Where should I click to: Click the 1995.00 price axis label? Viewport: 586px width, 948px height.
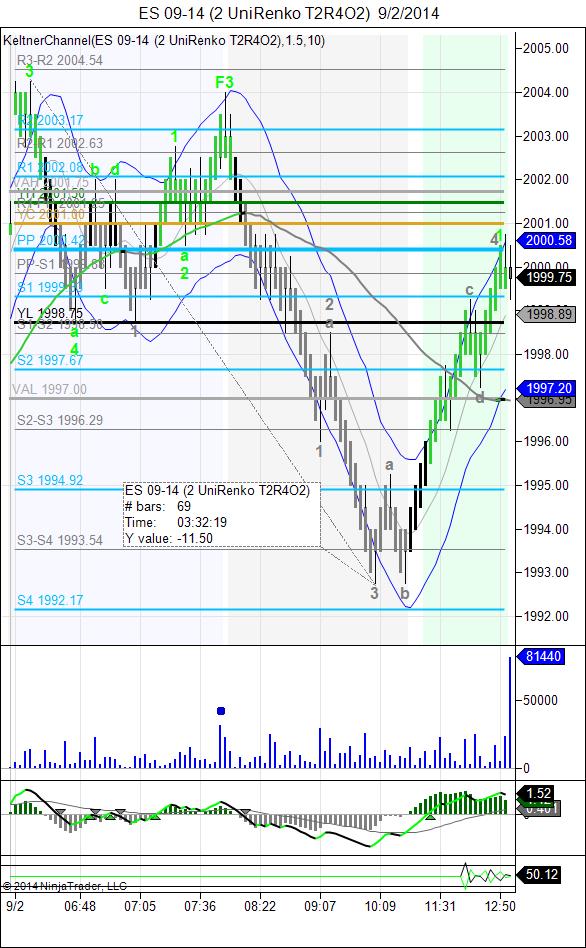coord(546,485)
